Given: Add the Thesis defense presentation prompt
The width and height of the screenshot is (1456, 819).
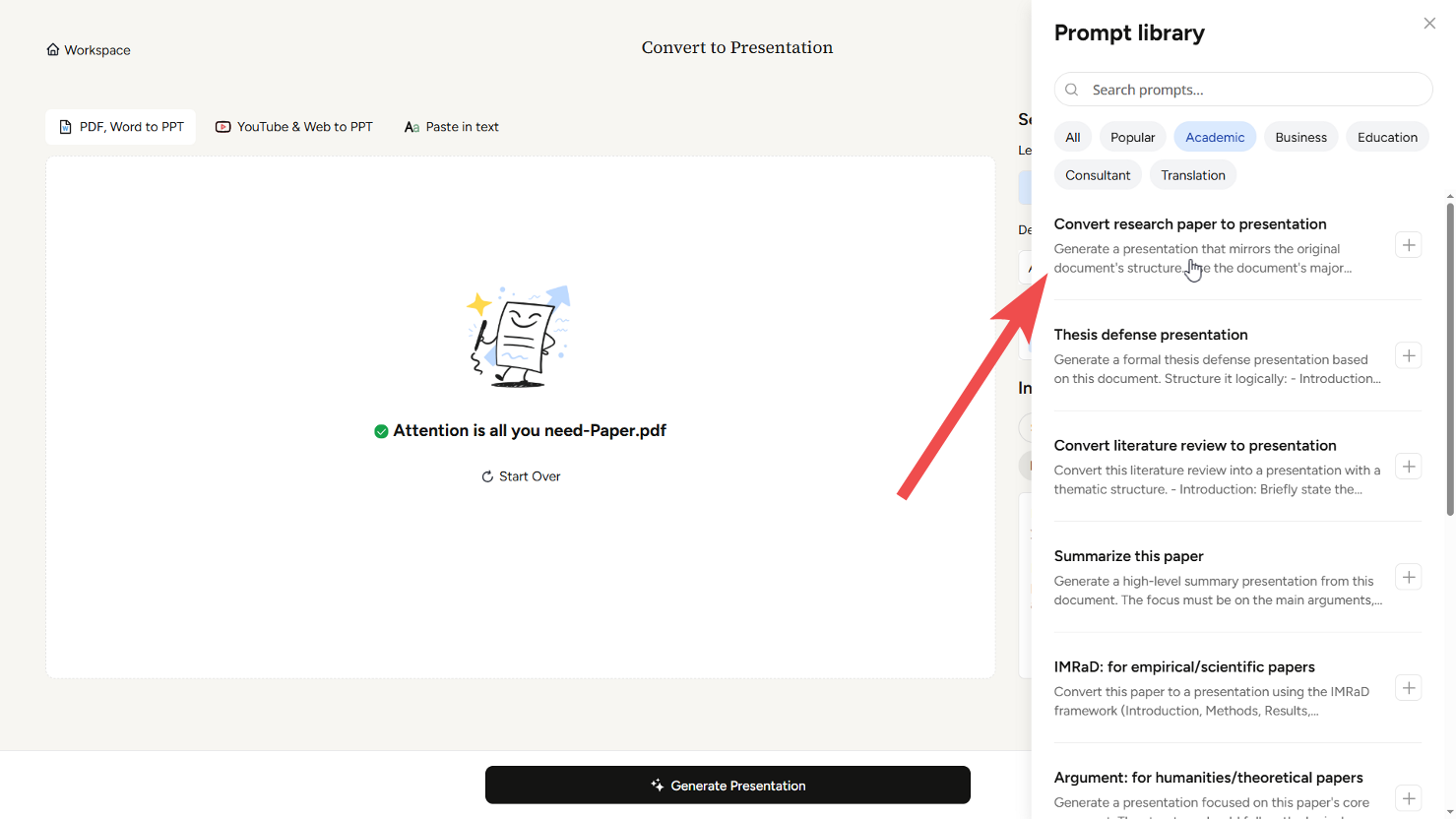Looking at the screenshot, I should (x=1408, y=355).
